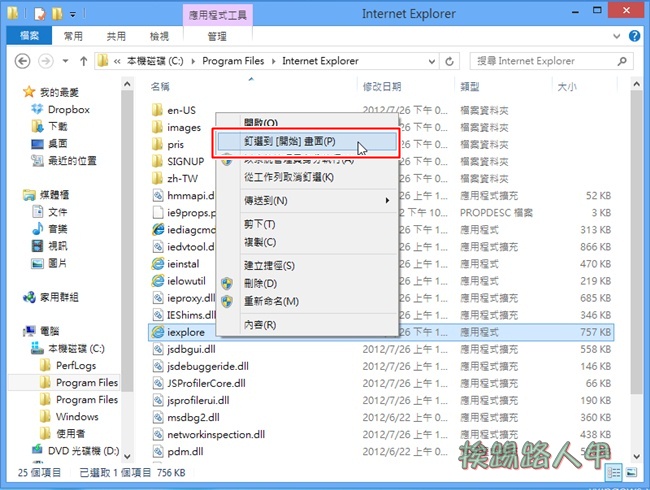Open the recent locations dropdown arrow
650x490 pixels.
pos(65,61)
